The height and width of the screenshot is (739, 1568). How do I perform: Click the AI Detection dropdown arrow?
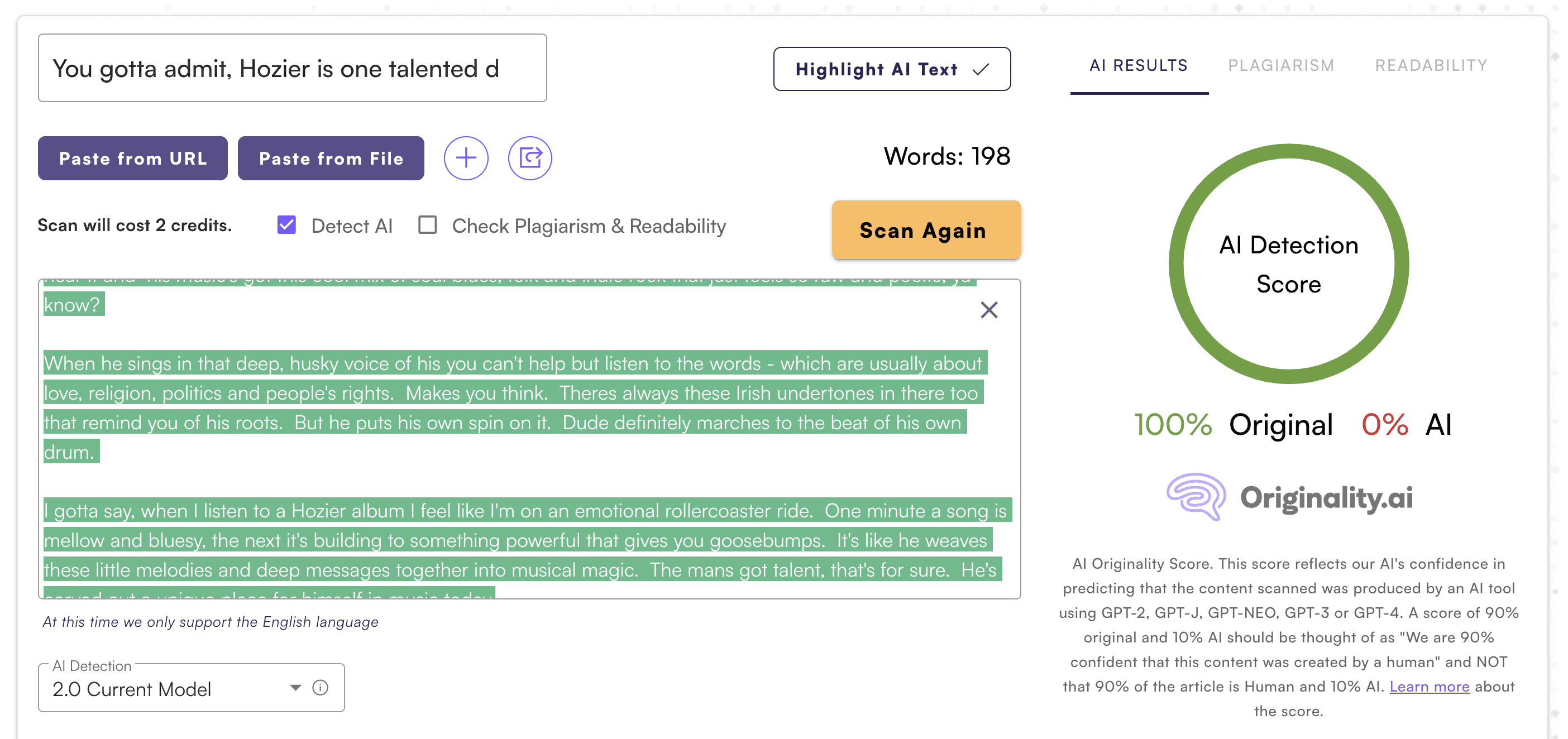click(x=295, y=687)
